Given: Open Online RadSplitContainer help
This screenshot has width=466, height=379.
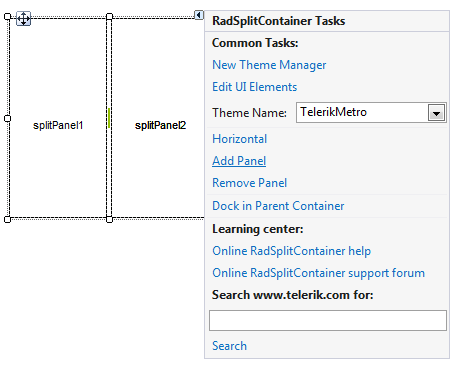Looking at the screenshot, I should click(291, 251).
